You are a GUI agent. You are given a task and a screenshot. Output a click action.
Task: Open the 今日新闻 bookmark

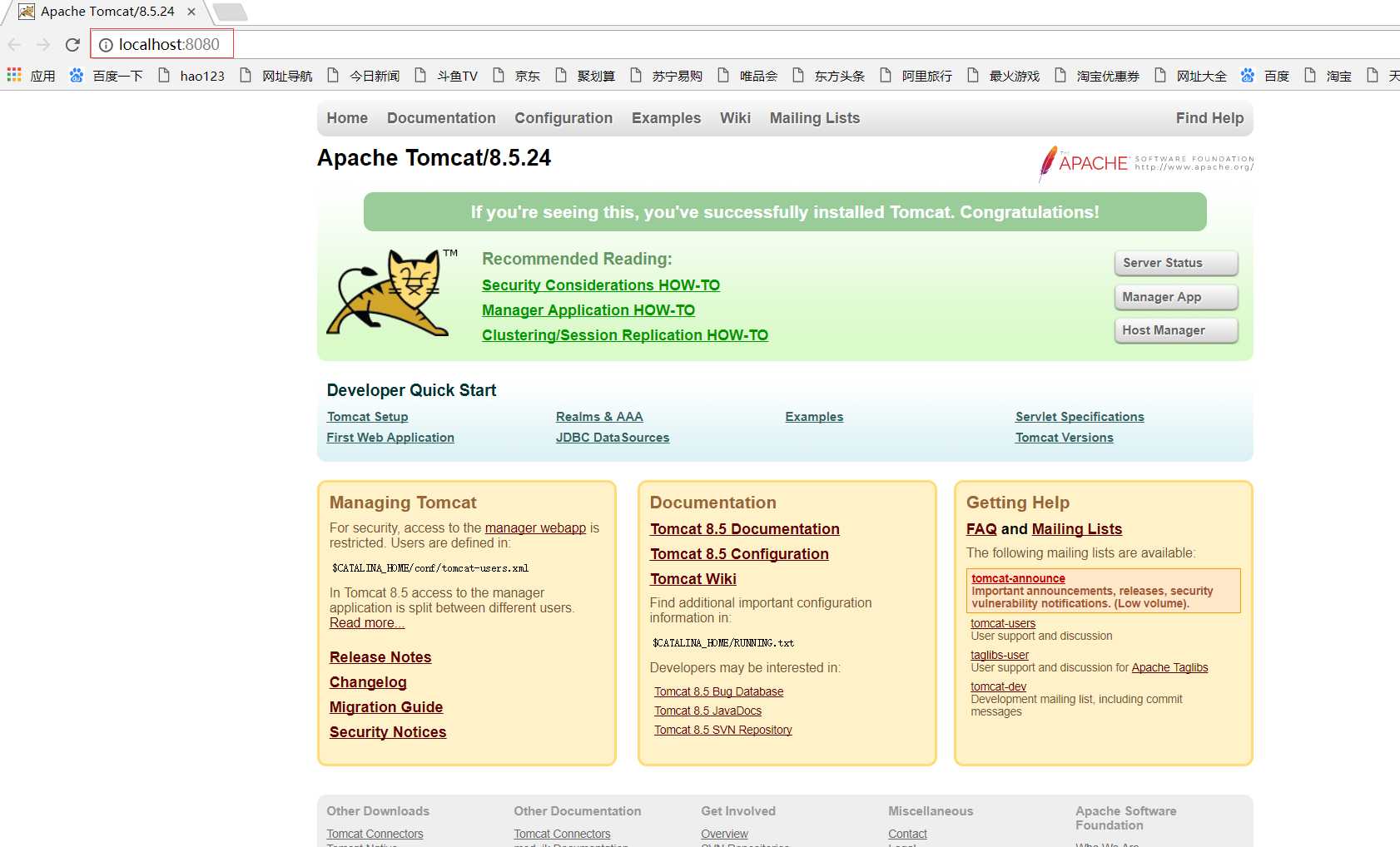(363, 76)
